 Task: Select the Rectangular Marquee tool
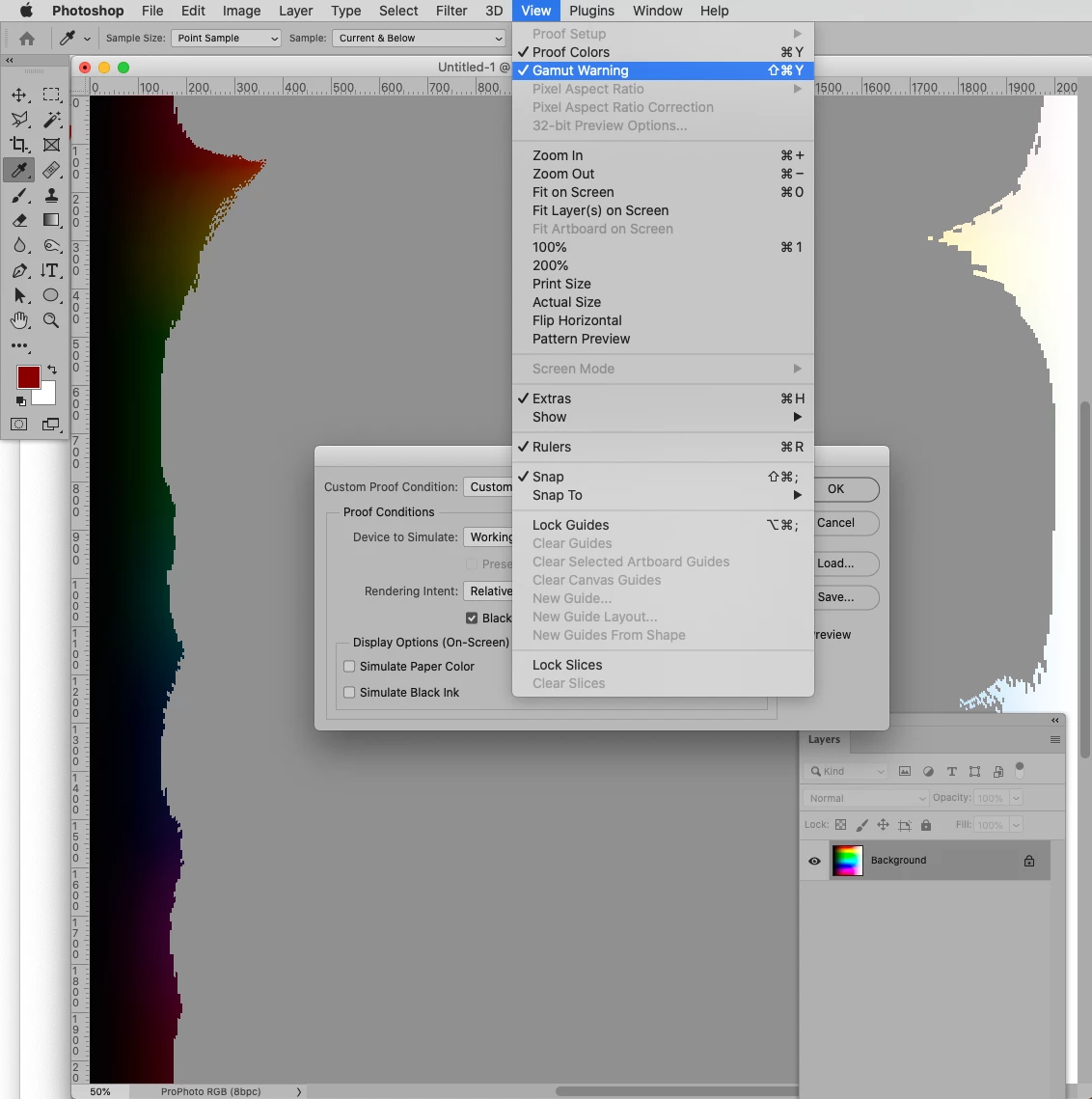click(51, 95)
